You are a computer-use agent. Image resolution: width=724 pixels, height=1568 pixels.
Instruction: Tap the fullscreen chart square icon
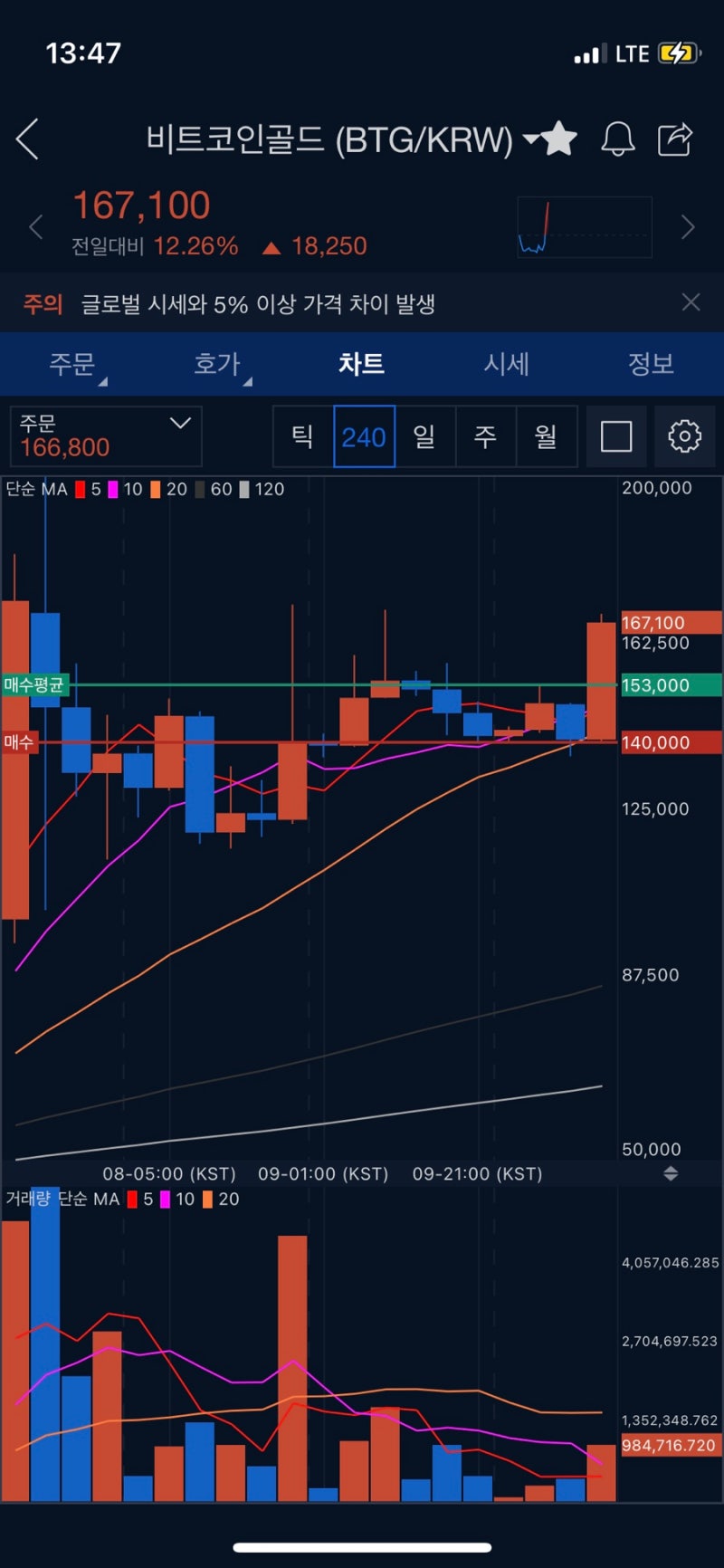(616, 436)
